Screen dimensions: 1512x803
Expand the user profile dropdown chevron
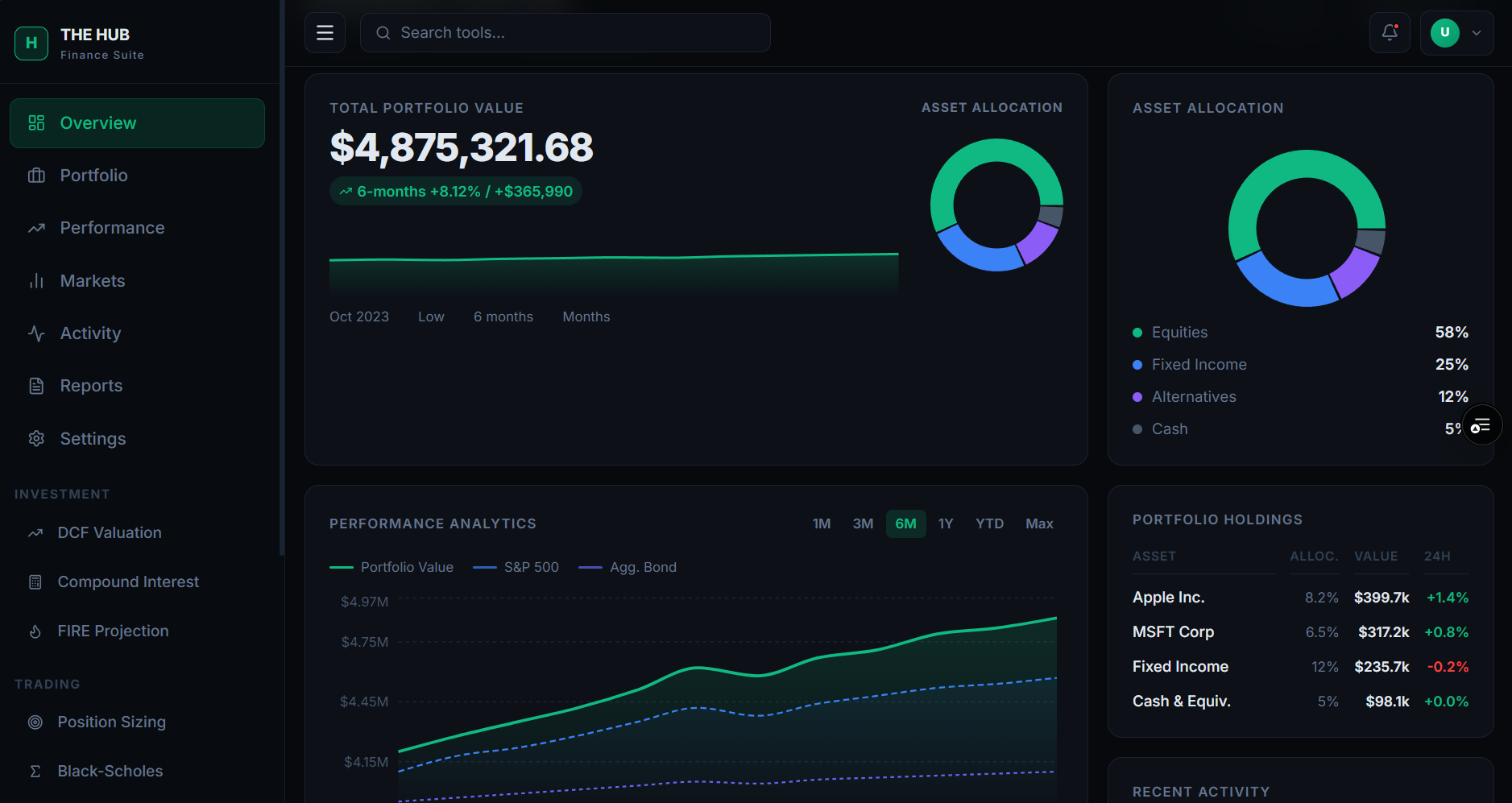pos(1477,33)
